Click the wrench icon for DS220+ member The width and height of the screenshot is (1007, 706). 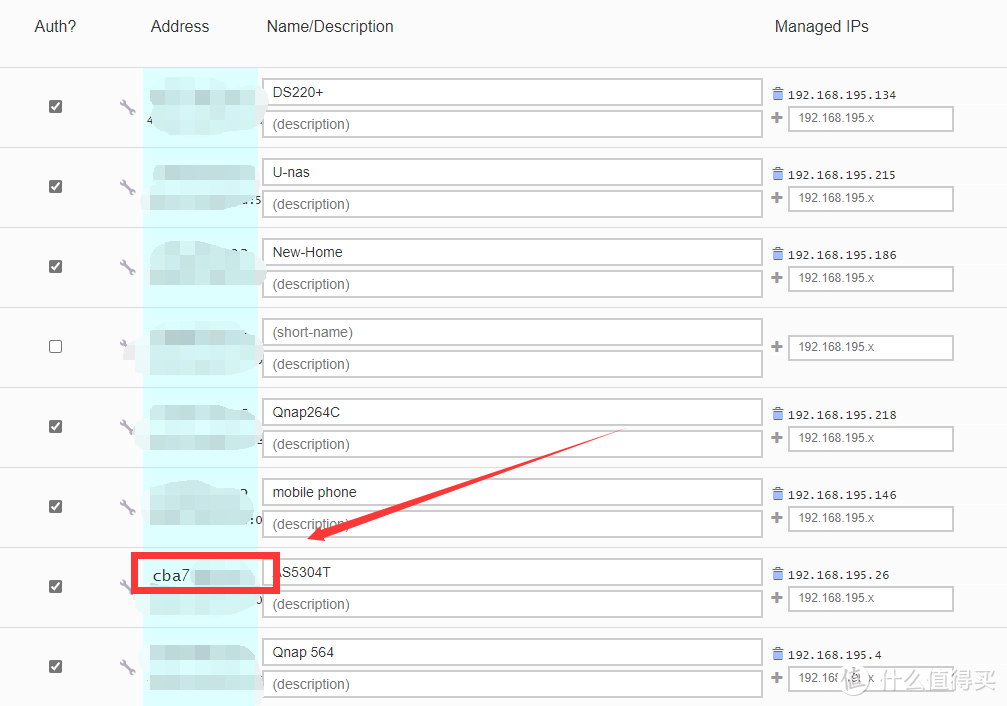tap(127, 107)
